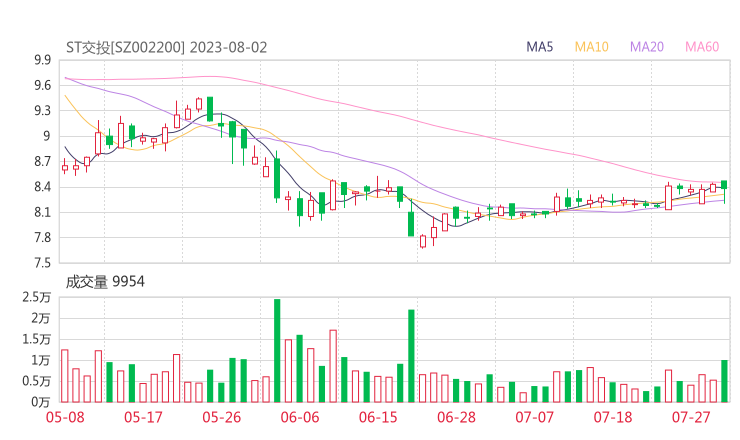Screen dimensions: 740x440
Task: Click the 06-28 date axis label
Action: pyautogui.click(x=456, y=417)
